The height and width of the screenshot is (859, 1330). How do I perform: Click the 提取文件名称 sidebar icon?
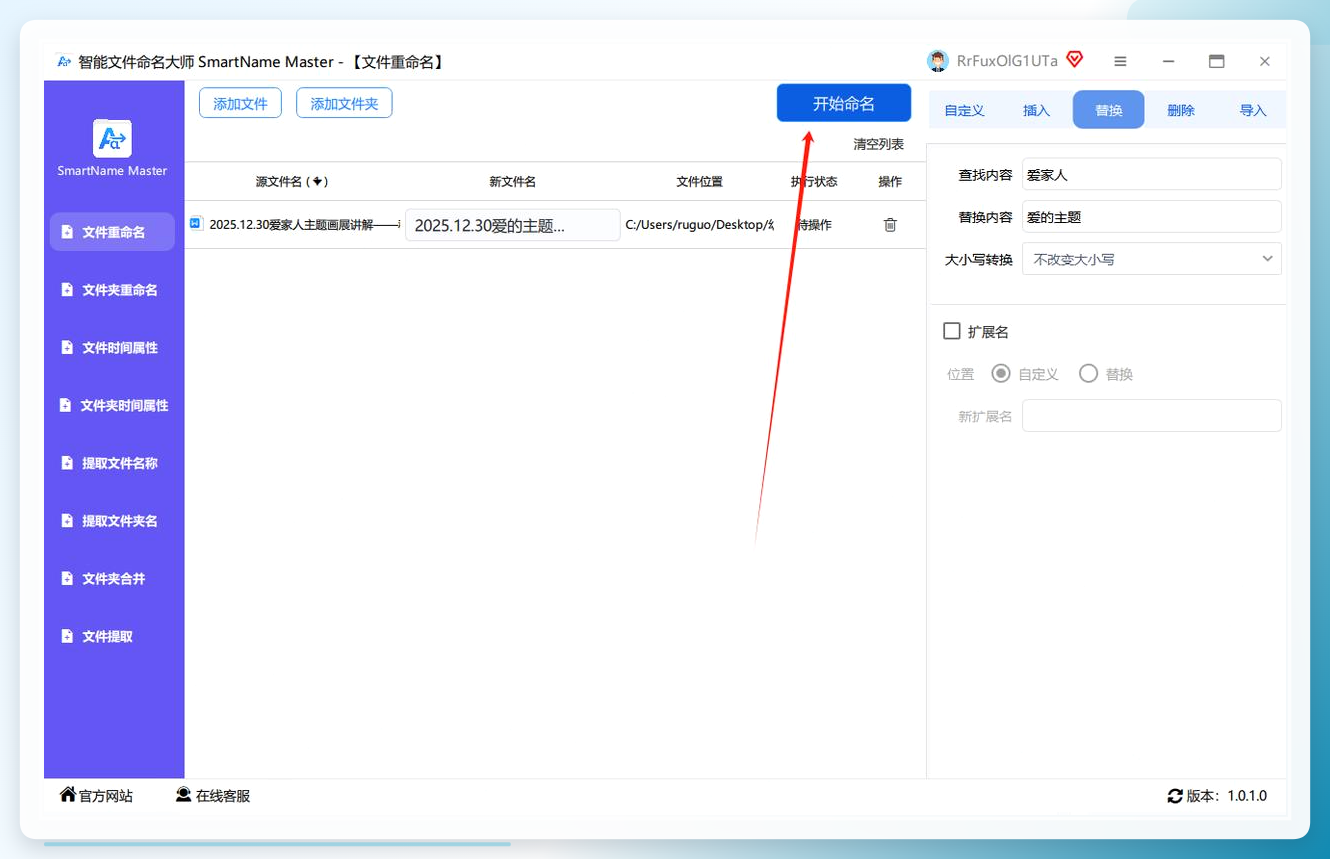[x=67, y=463]
